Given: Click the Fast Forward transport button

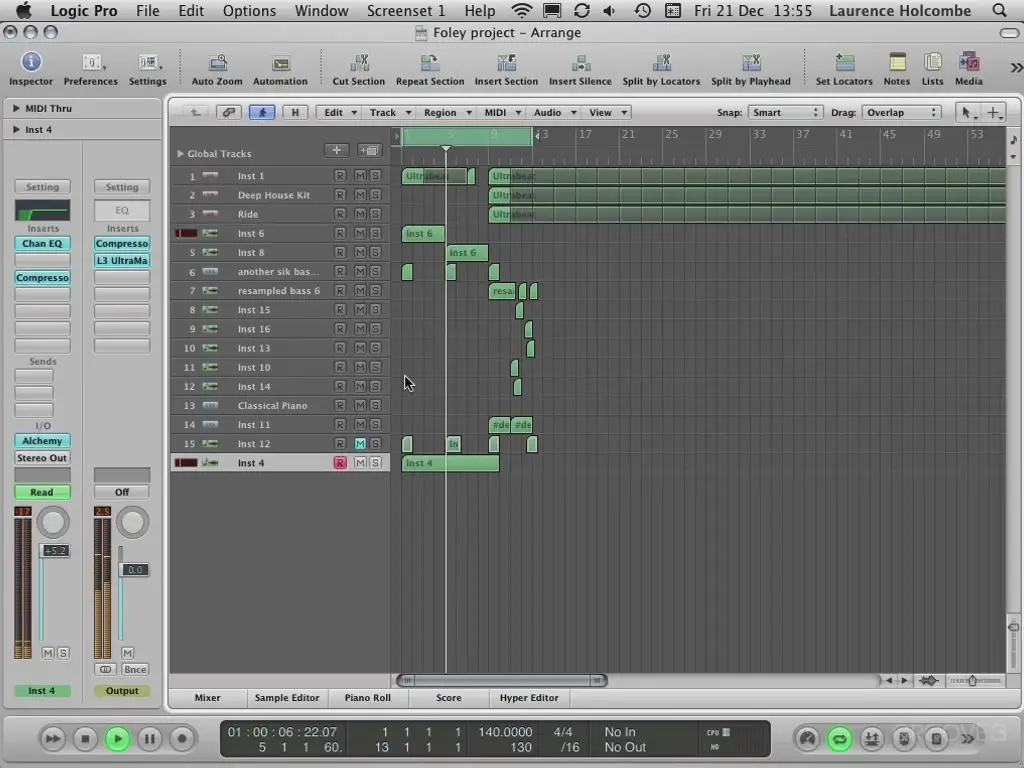Looking at the screenshot, I should 52,739.
